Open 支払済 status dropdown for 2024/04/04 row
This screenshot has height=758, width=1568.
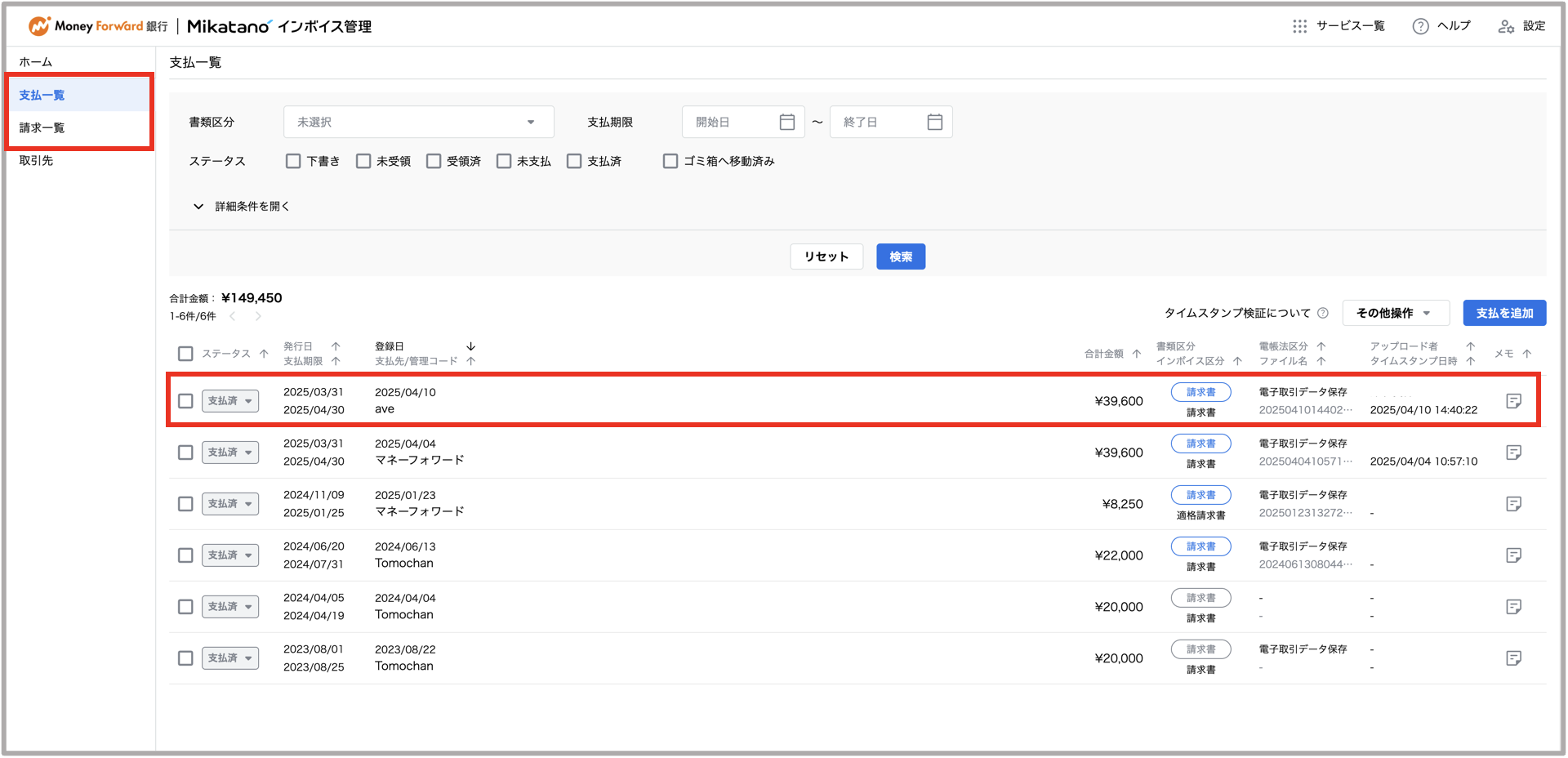[230, 607]
